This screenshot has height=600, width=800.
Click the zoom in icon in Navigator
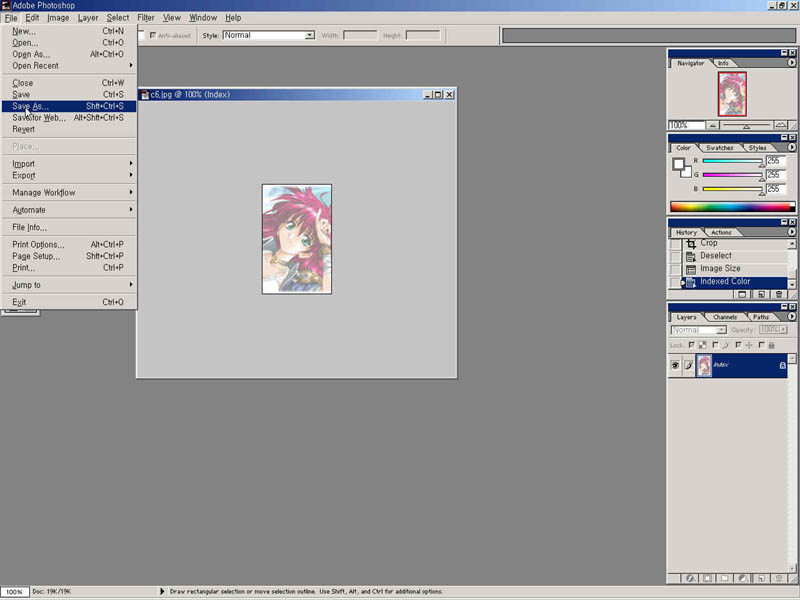pos(780,125)
